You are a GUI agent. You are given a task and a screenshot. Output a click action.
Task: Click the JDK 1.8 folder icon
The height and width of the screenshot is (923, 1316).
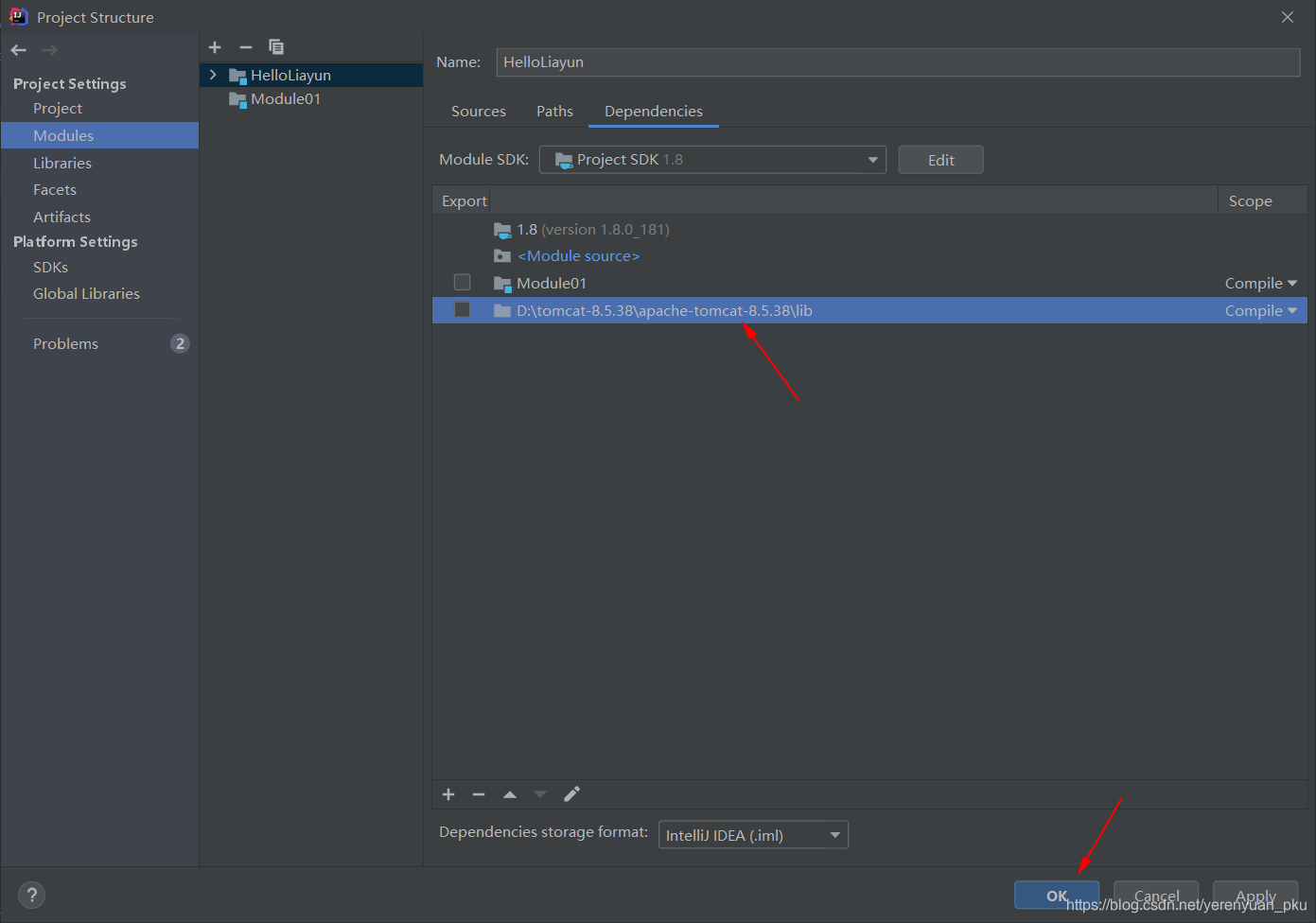tap(502, 230)
